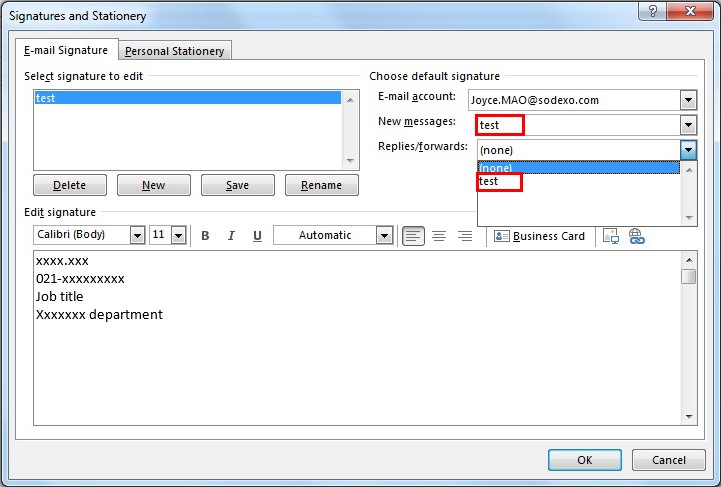Screen dimensions: 721x487
Task: Rename the selected signature
Action: (x=321, y=185)
